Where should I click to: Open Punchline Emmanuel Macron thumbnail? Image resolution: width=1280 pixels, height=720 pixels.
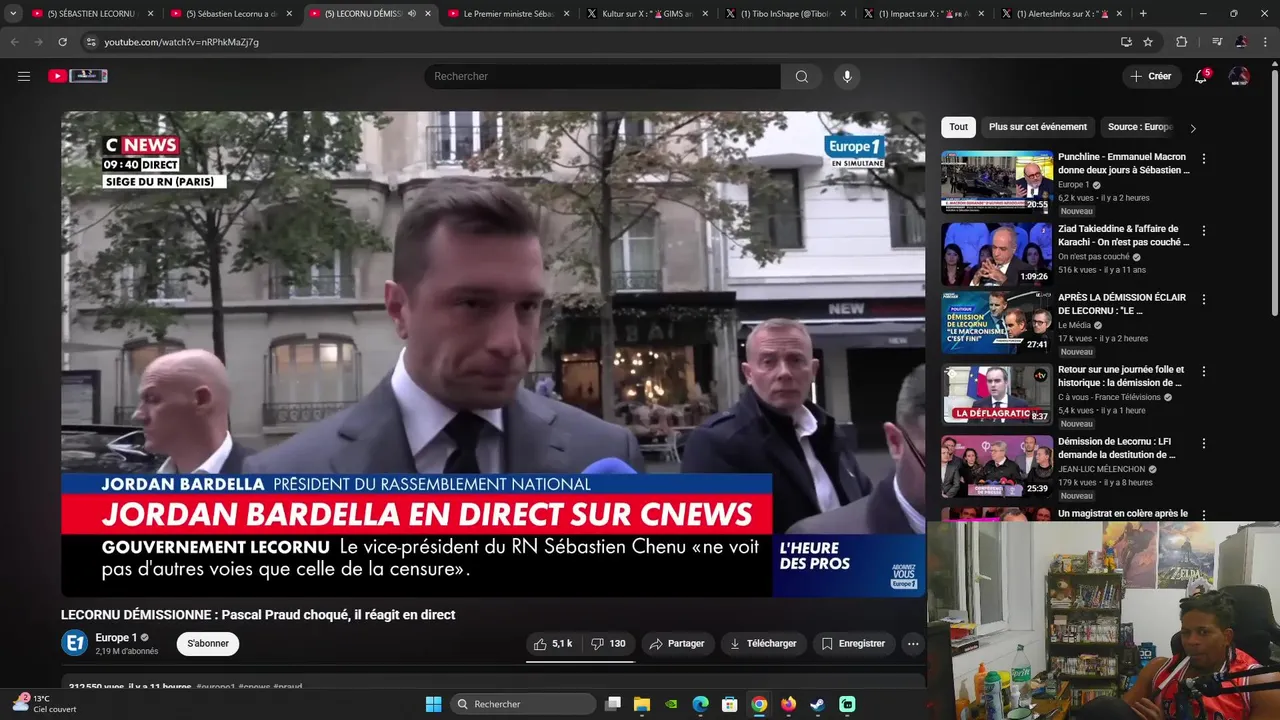click(x=996, y=182)
